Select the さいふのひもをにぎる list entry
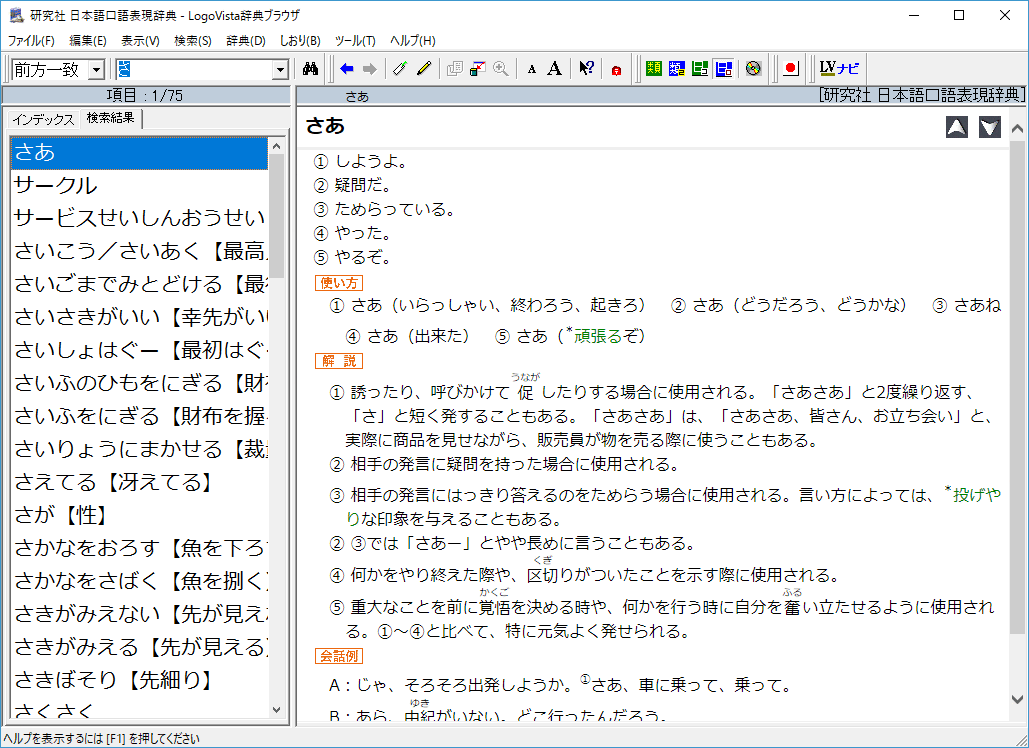The height and width of the screenshot is (748, 1029). pyautogui.click(x=139, y=383)
